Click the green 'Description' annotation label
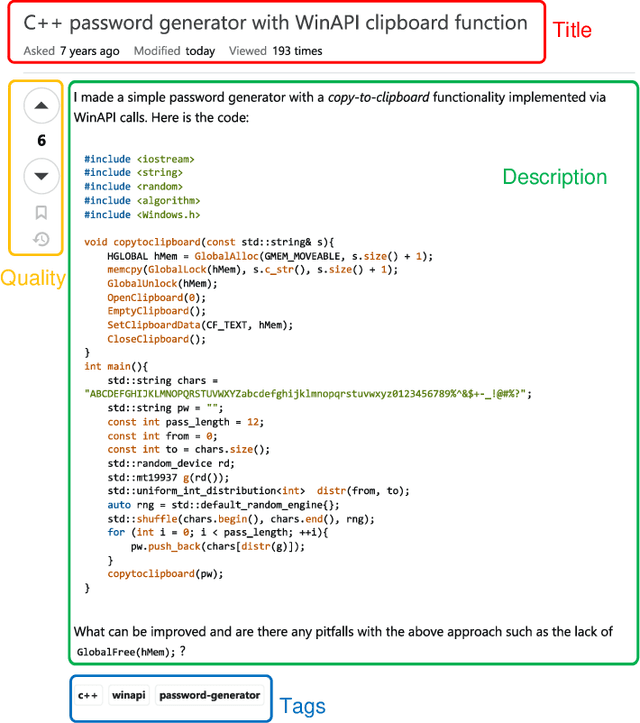The height and width of the screenshot is (723, 640). point(554,178)
